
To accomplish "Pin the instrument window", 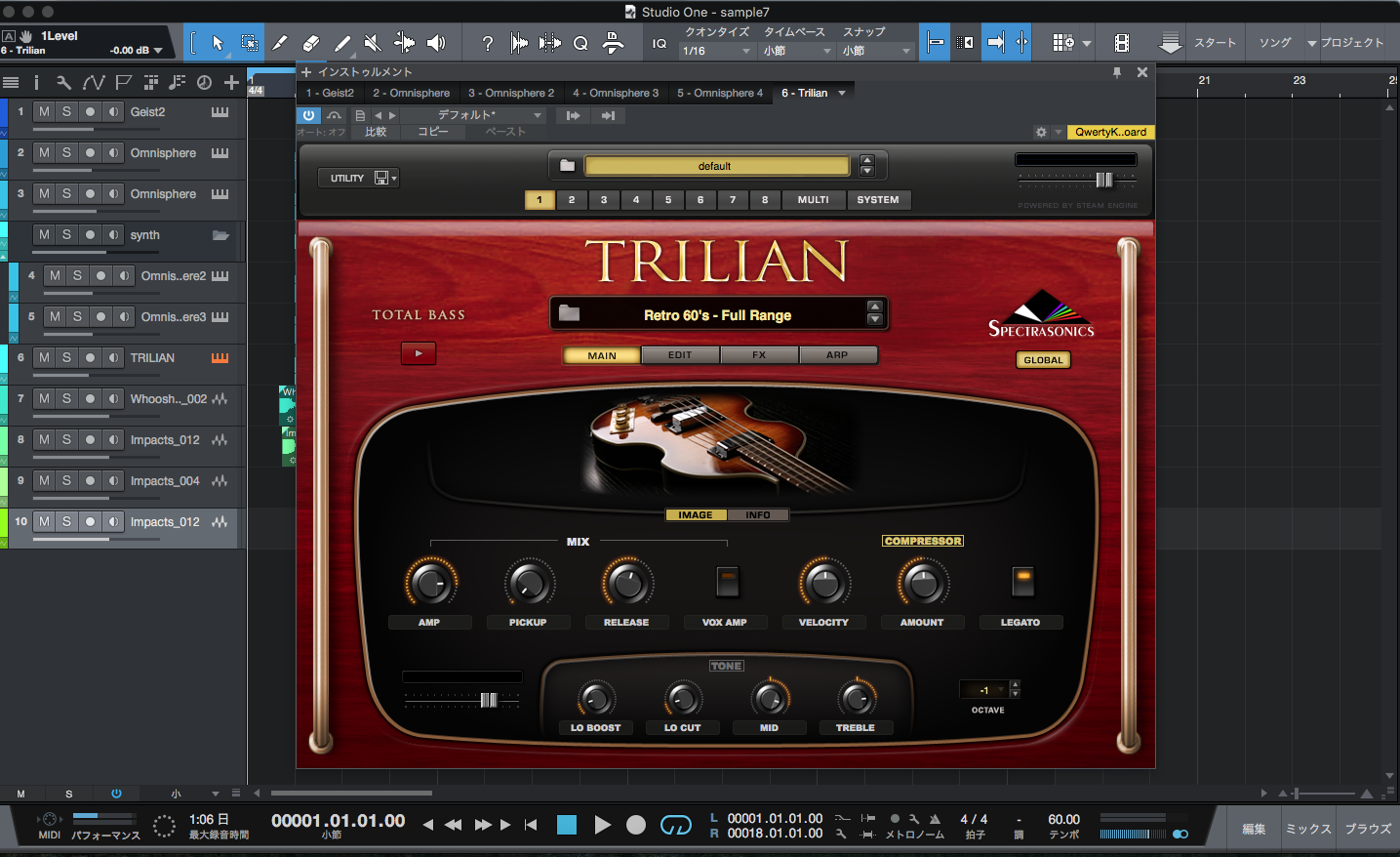I will click(1117, 72).
